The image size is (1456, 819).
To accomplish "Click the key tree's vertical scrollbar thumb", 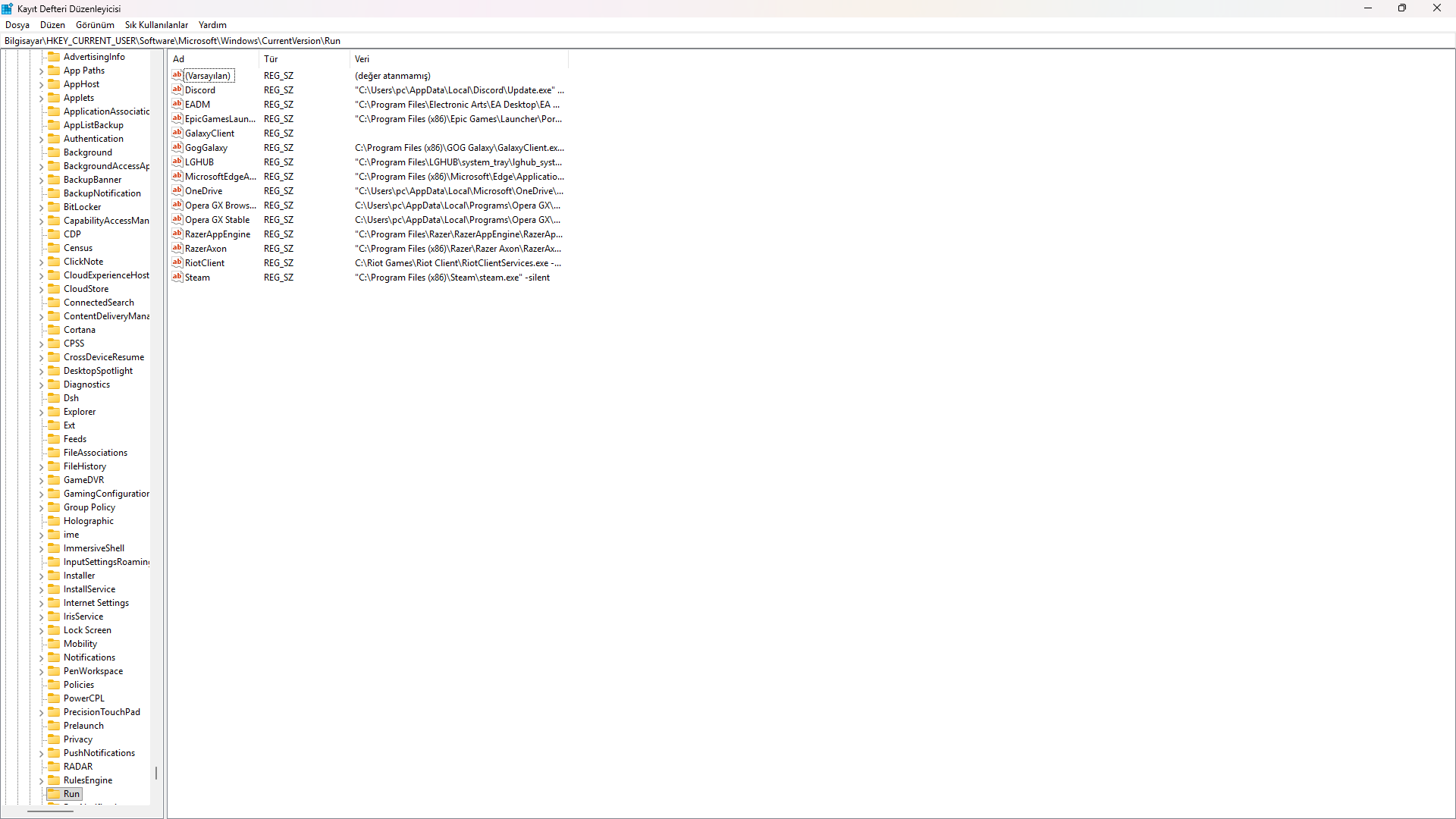I will click(156, 773).
